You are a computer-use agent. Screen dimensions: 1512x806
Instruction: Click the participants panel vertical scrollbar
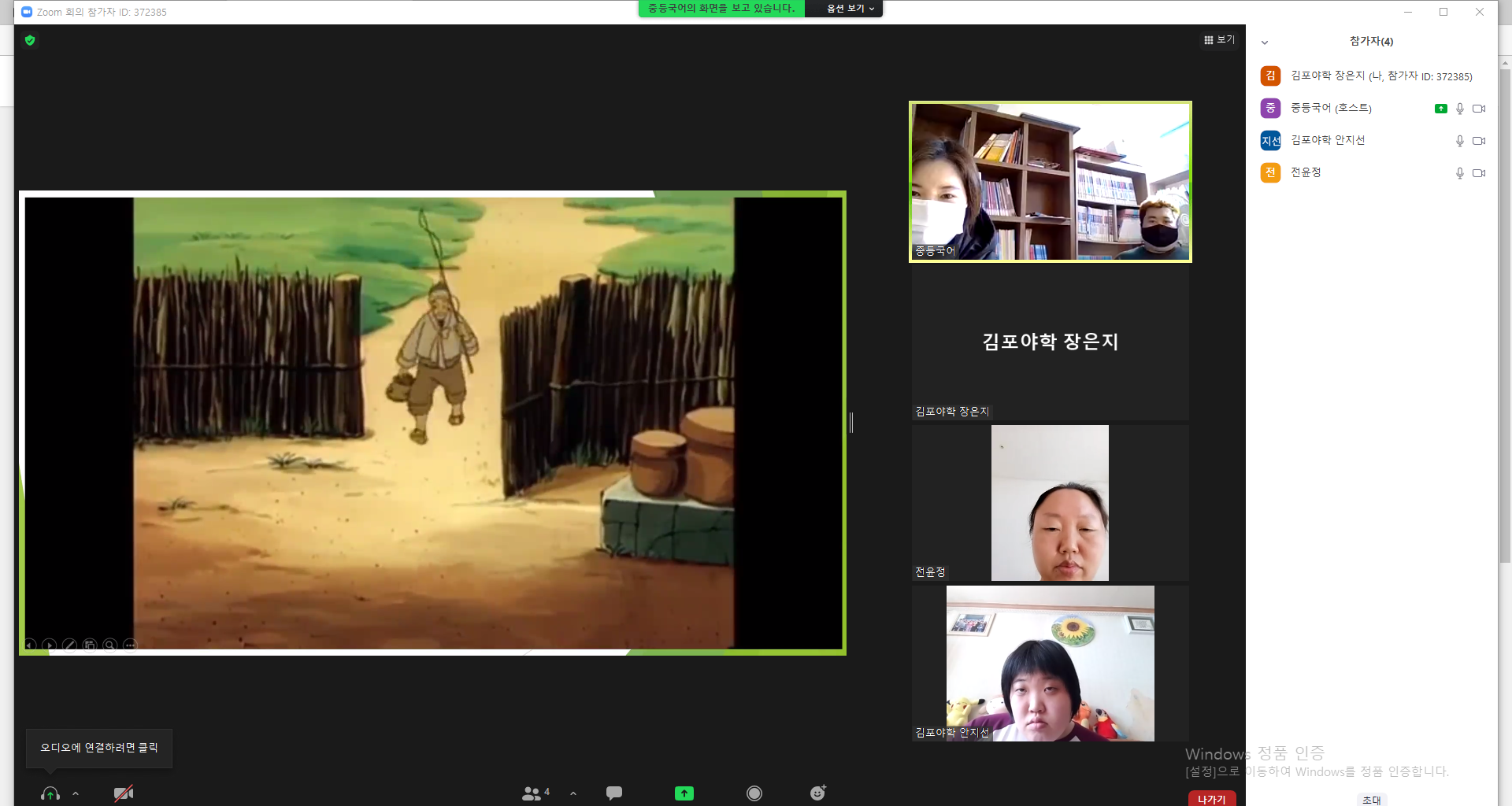tap(1505, 315)
